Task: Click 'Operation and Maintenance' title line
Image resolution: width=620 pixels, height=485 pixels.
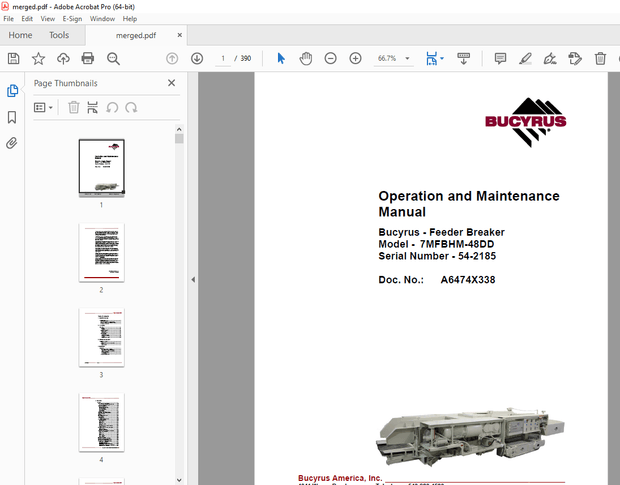Action: pos(469,196)
